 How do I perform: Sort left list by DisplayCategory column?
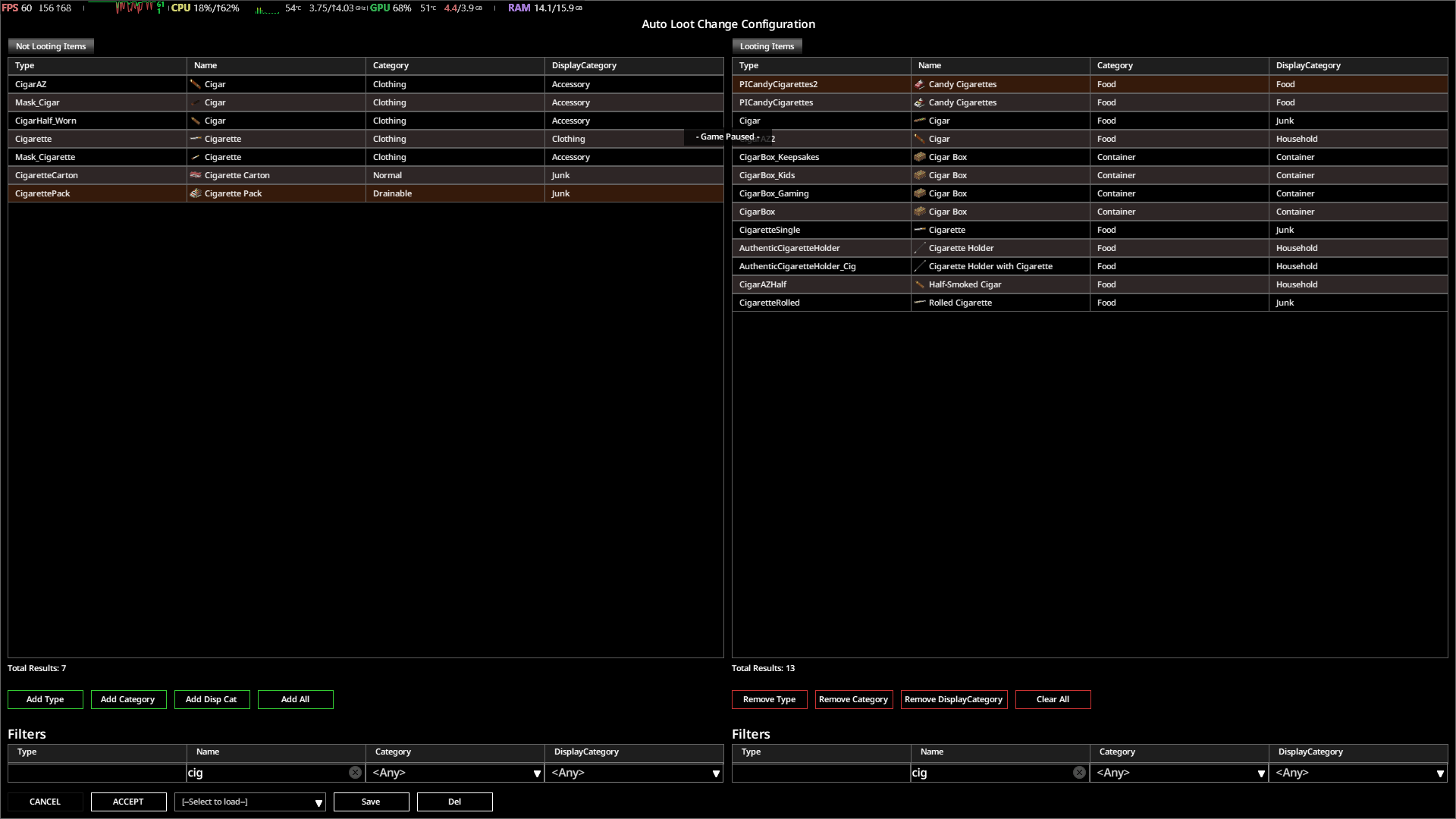[x=584, y=65]
